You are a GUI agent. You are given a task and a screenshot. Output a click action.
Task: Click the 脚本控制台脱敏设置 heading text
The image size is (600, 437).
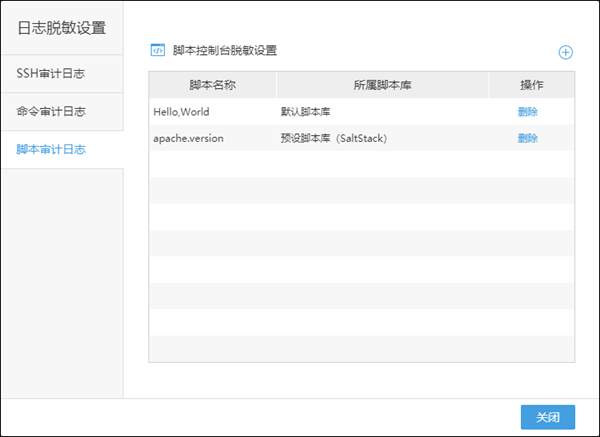pyautogui.click(x=225, y=50)
